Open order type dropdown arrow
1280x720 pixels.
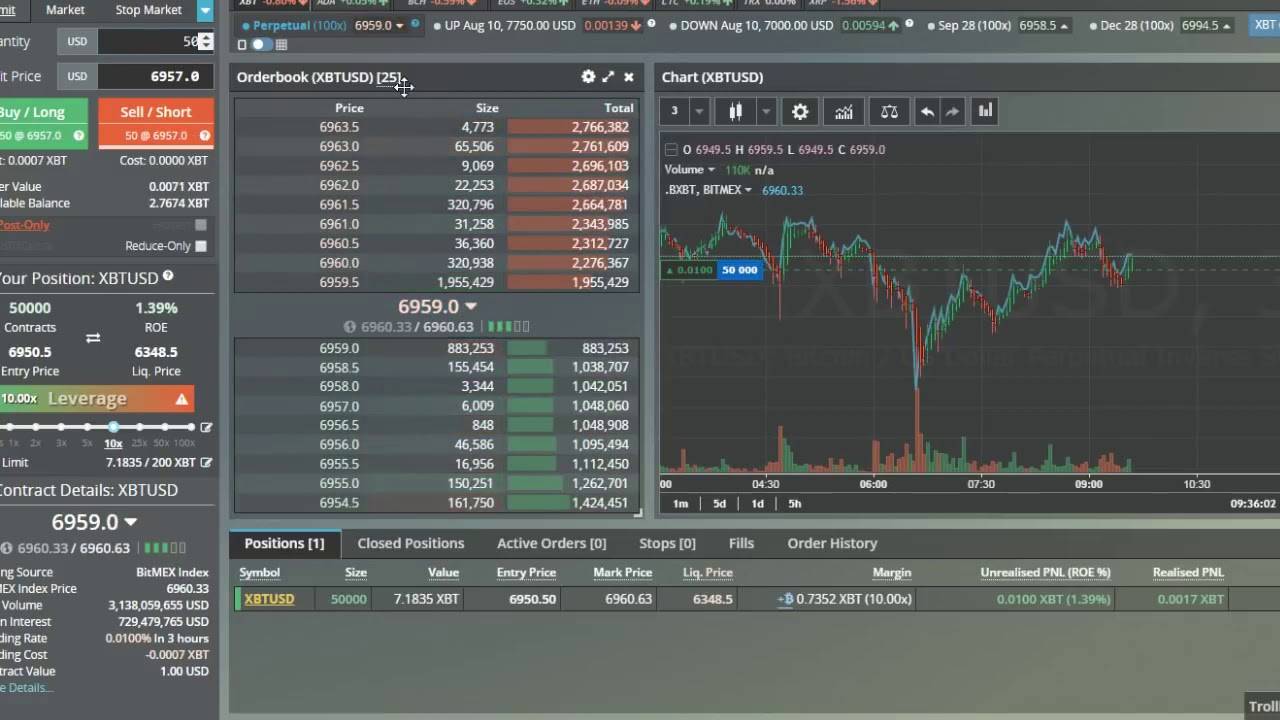tap(205, 11)
